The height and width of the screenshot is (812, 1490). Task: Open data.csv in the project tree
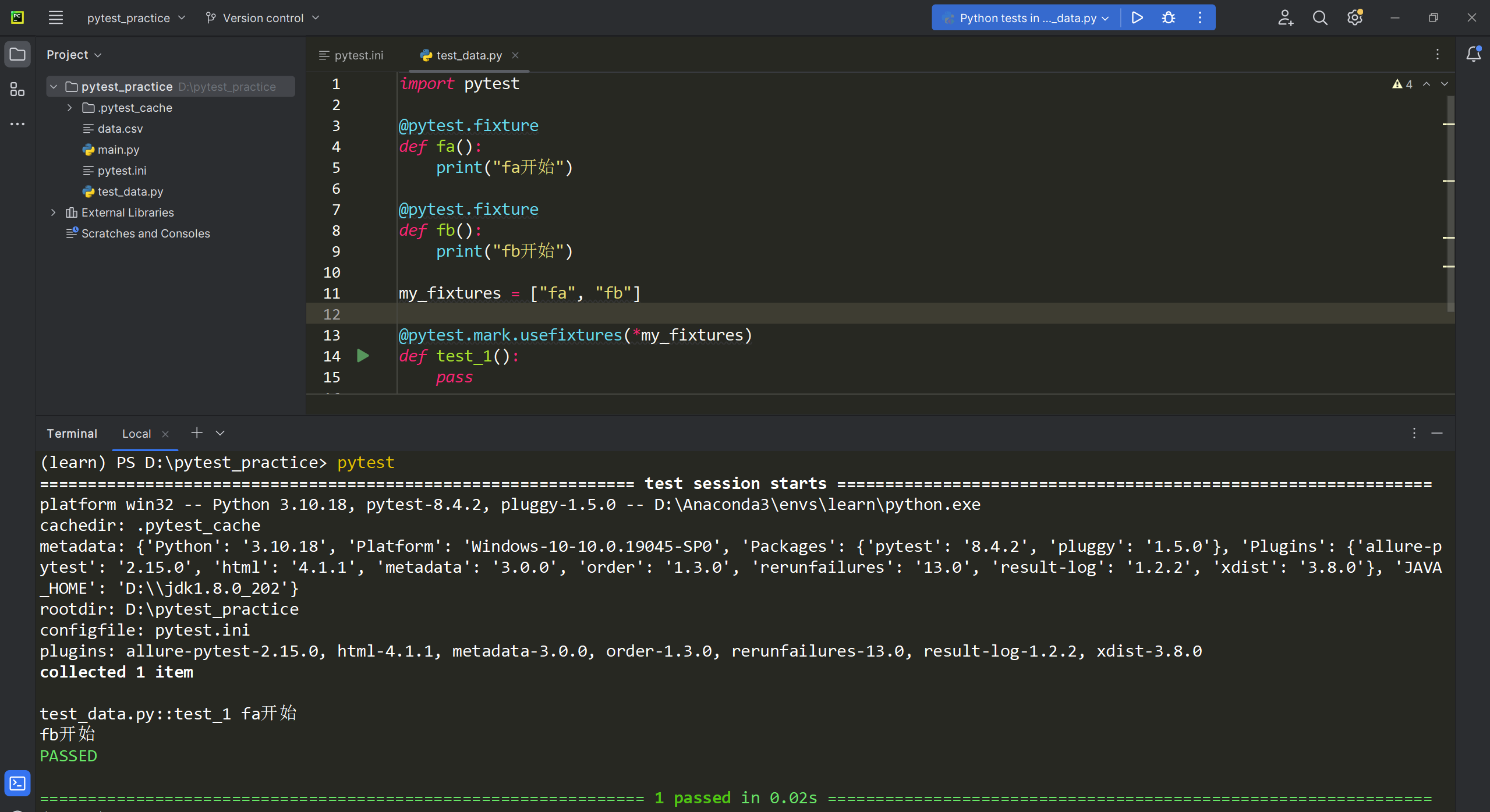(120, 129)
